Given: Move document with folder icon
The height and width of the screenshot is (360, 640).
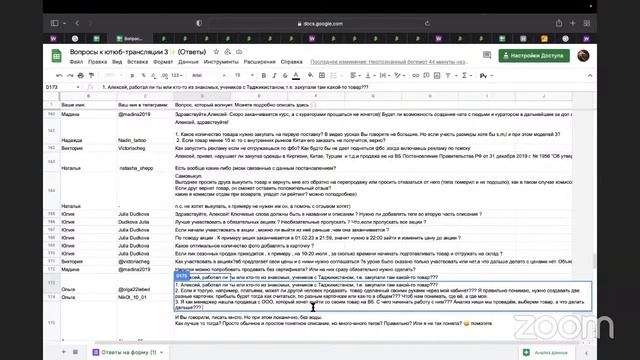Looking at the screenshot, I should coord(228,52).
